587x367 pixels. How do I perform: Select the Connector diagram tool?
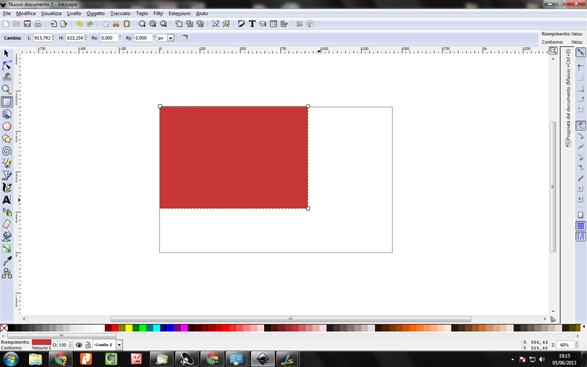[6, 273]
